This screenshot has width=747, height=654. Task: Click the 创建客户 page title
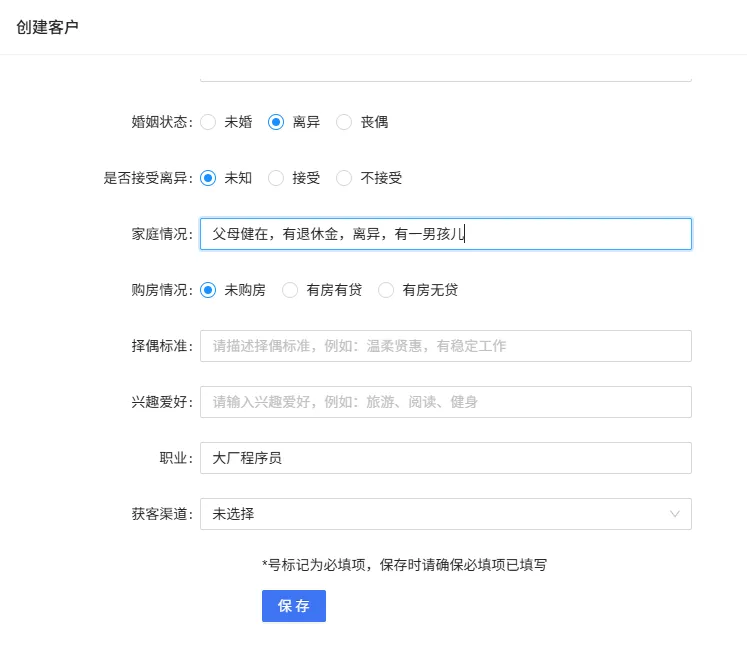47,27
